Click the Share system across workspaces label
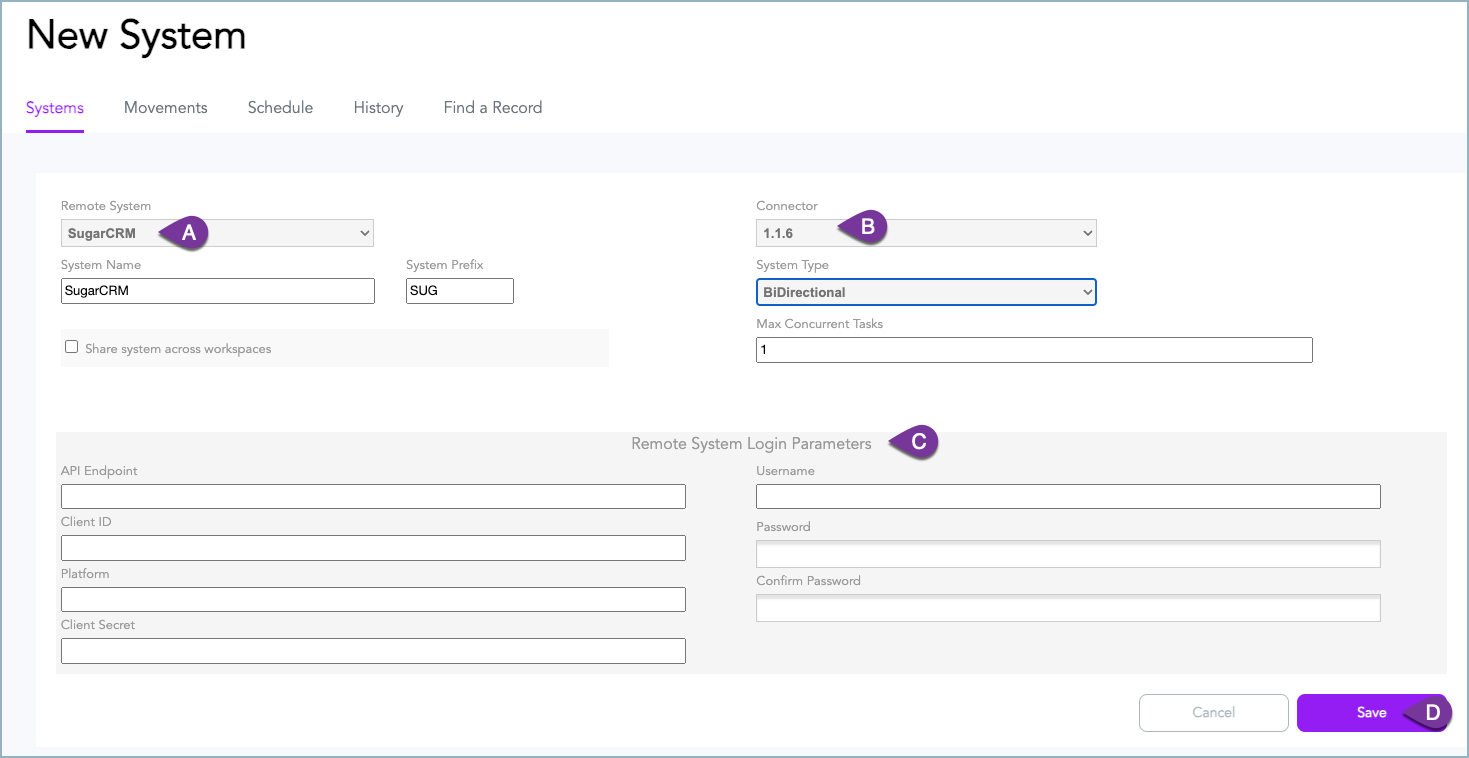 coord(178,349)
